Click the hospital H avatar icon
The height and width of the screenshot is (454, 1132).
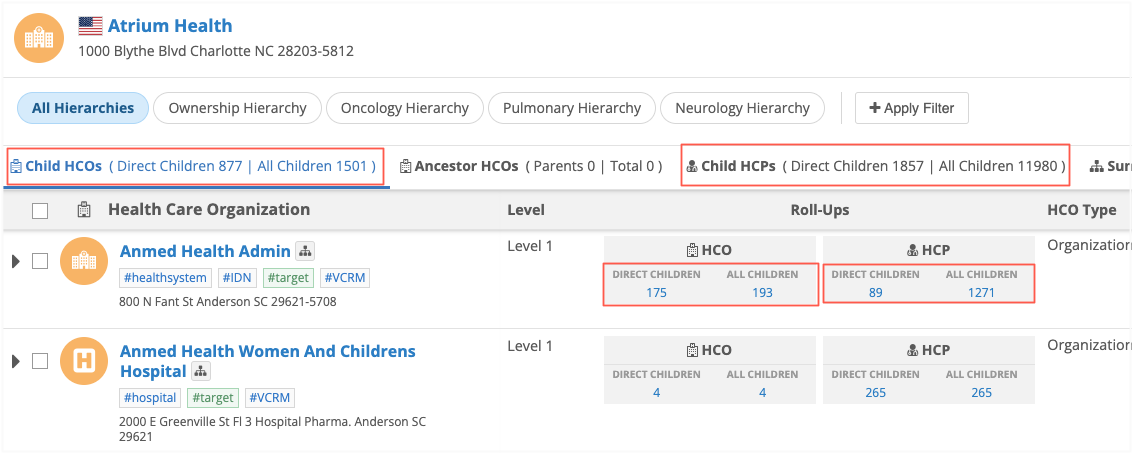81,361
